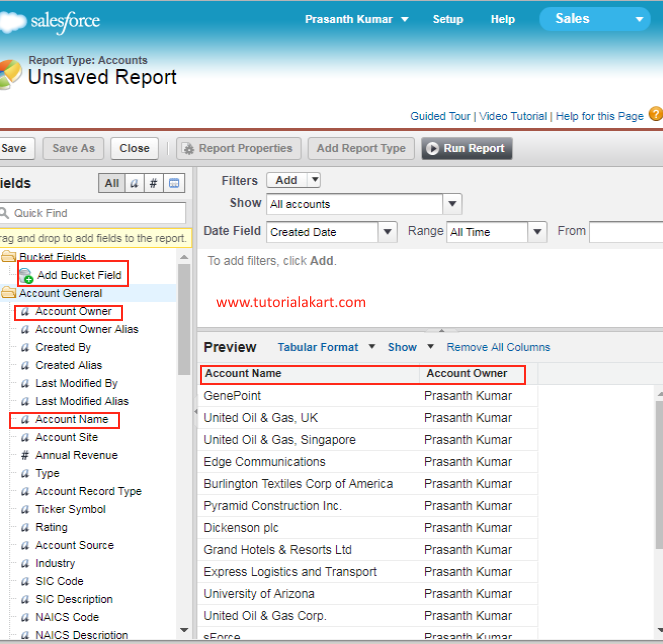This screenshot has height=644, width=663.
Task: Click the Close button
Action: point(134,148)
